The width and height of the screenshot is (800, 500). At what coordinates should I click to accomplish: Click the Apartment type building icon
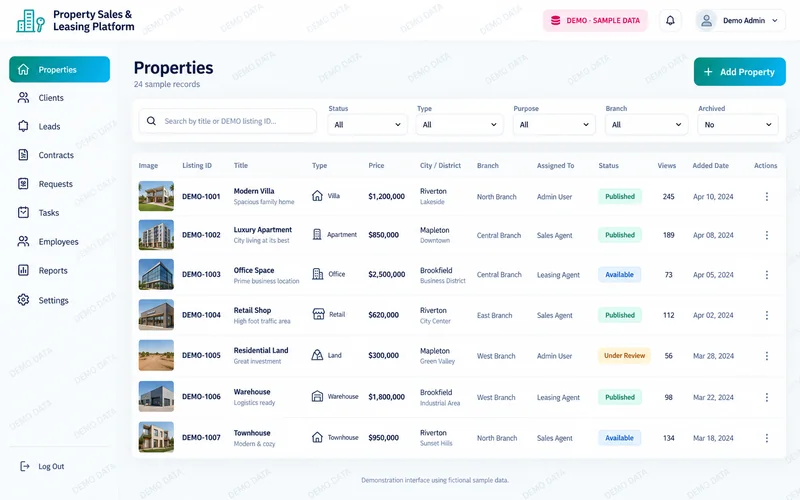click(317, 235)
